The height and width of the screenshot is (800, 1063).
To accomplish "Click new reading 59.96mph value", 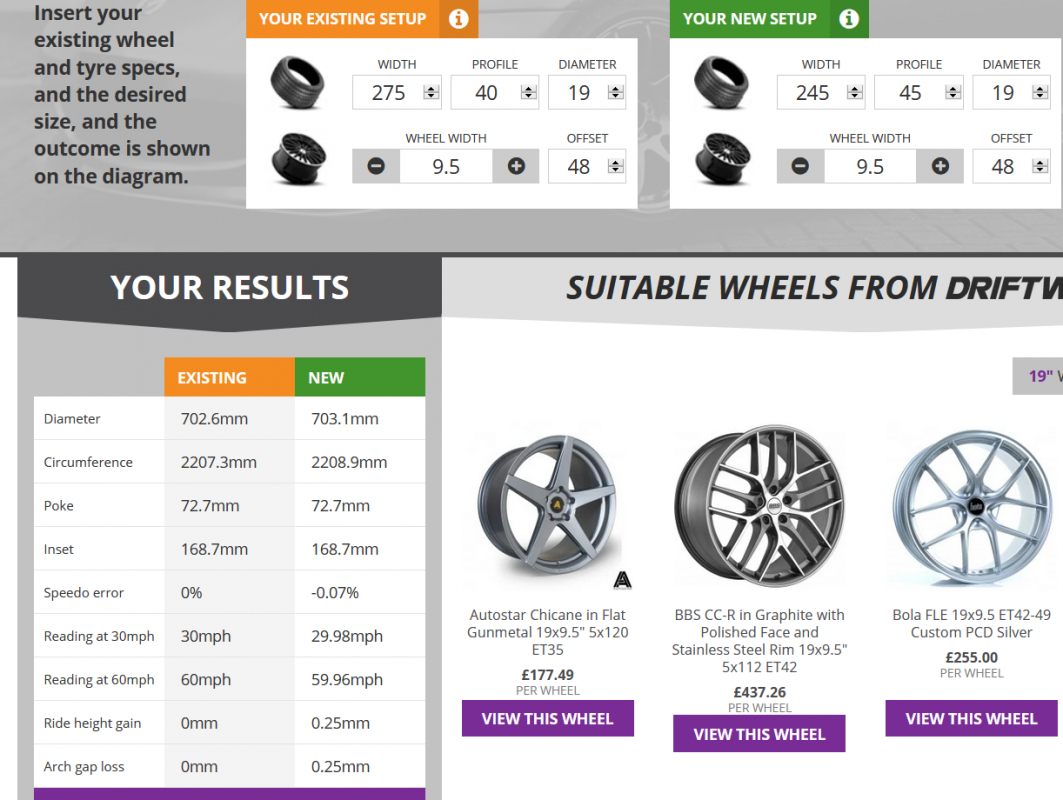I will pos(347,679).
